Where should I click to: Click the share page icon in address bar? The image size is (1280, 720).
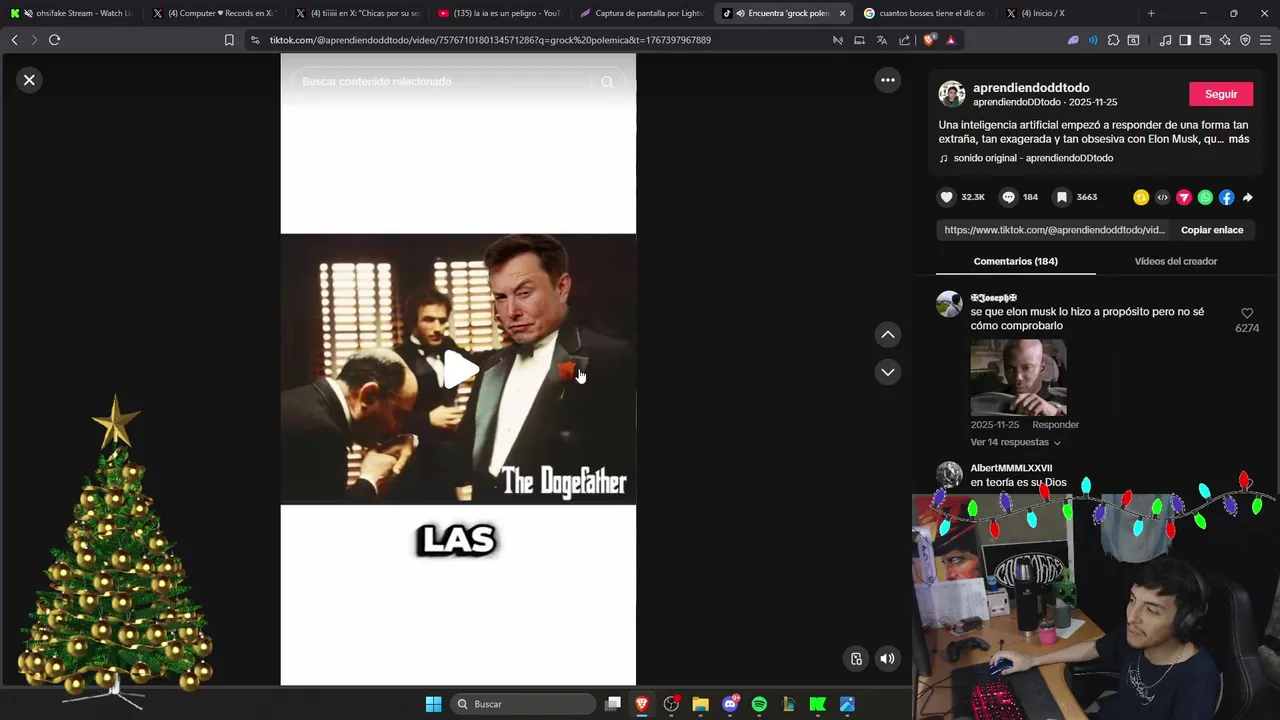(904, 40)
